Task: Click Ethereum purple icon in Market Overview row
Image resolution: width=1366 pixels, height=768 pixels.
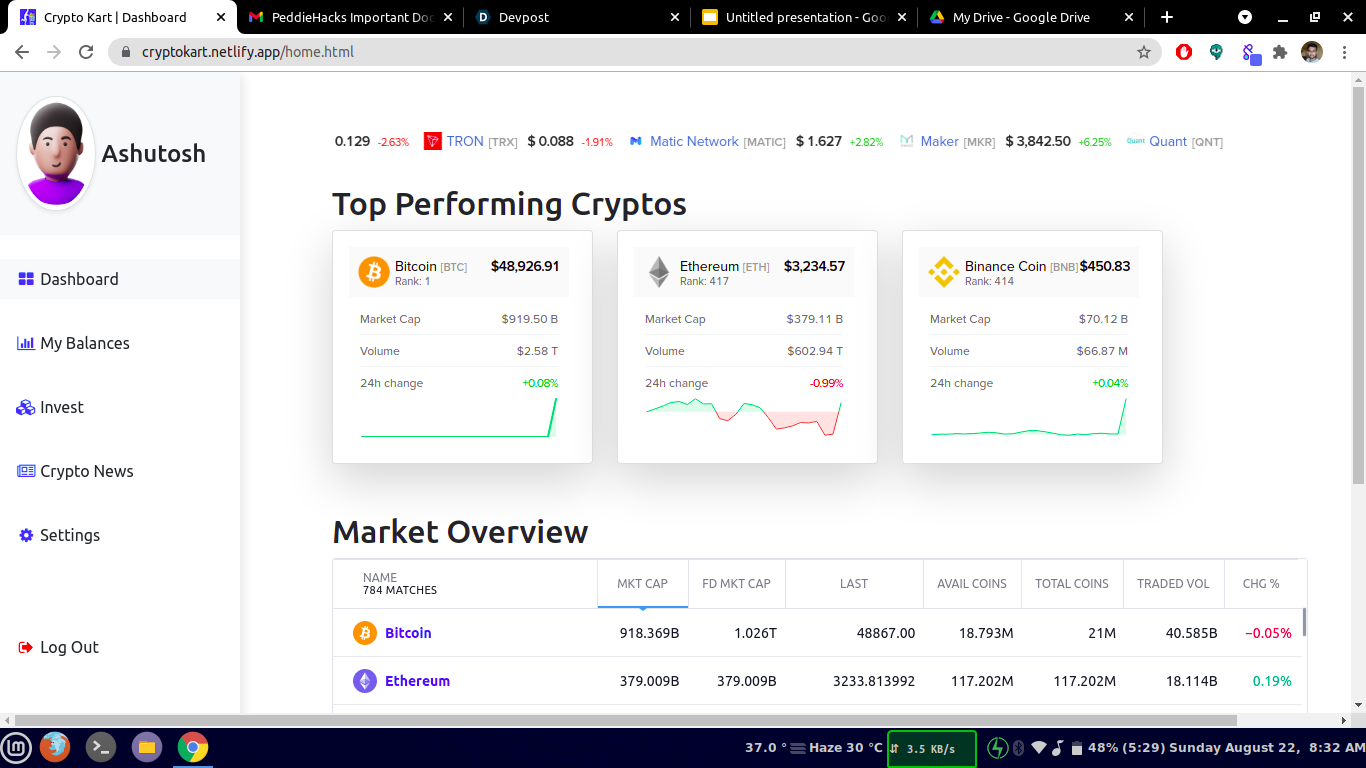Action: coord(365,681)
